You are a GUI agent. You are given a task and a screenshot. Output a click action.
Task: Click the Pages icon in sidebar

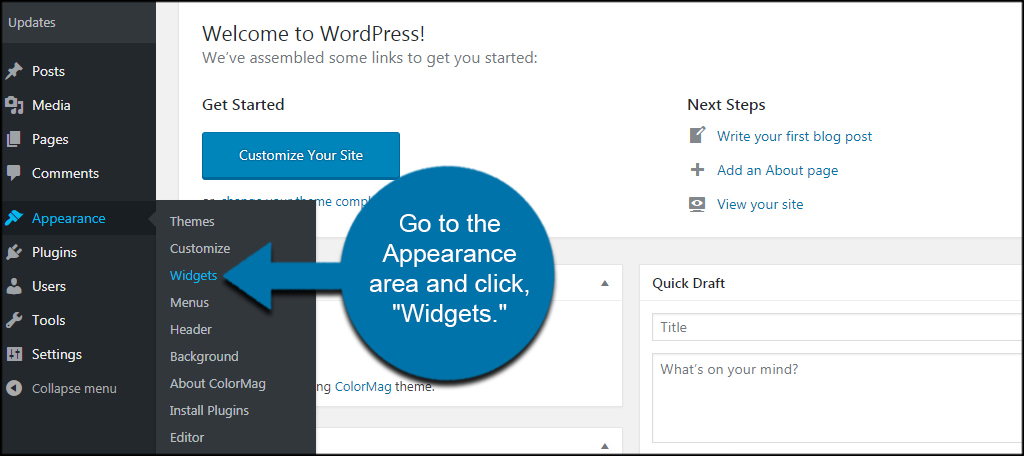pyautogui.click(x=14, y=139)
